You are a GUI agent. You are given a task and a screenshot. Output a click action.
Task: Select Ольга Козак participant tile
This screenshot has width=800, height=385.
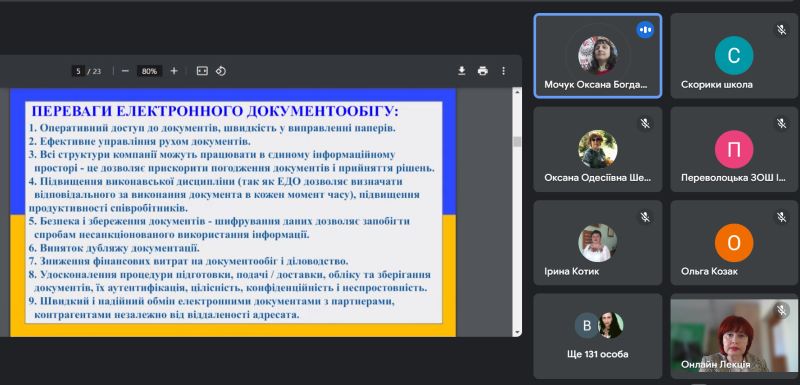[734, 242]
